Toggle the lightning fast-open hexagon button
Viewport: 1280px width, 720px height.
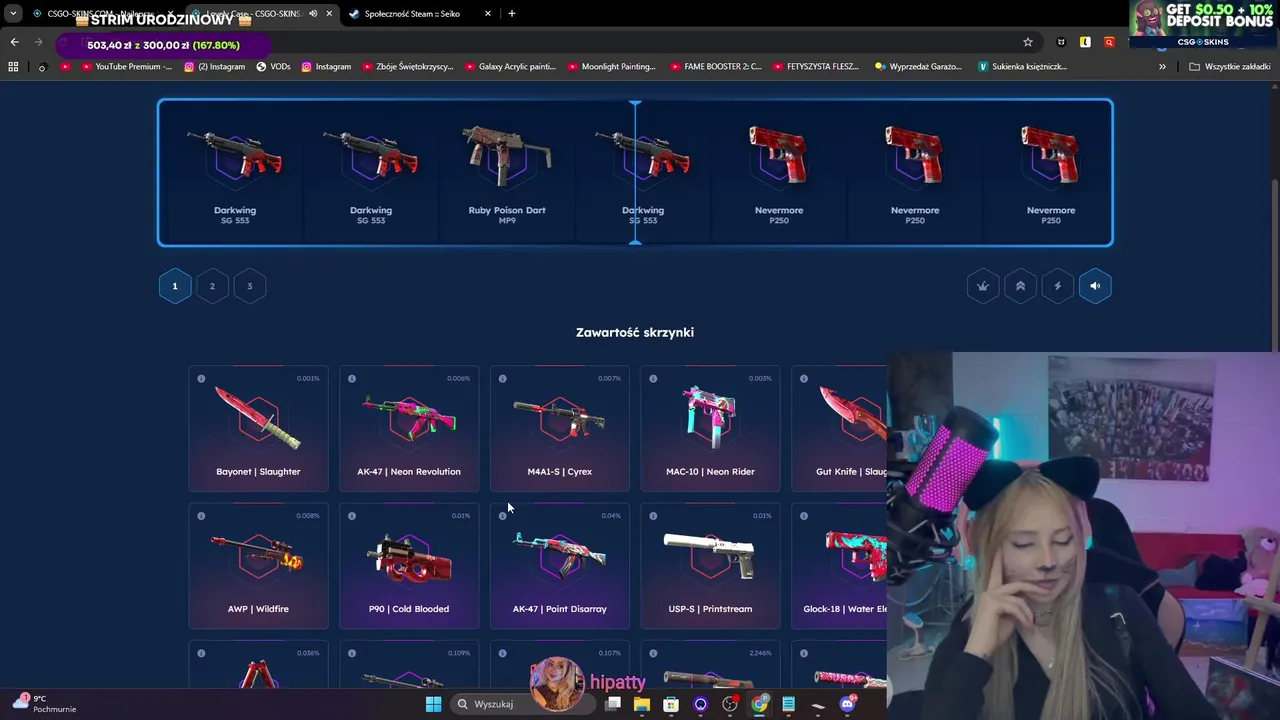click(1058, 286)
